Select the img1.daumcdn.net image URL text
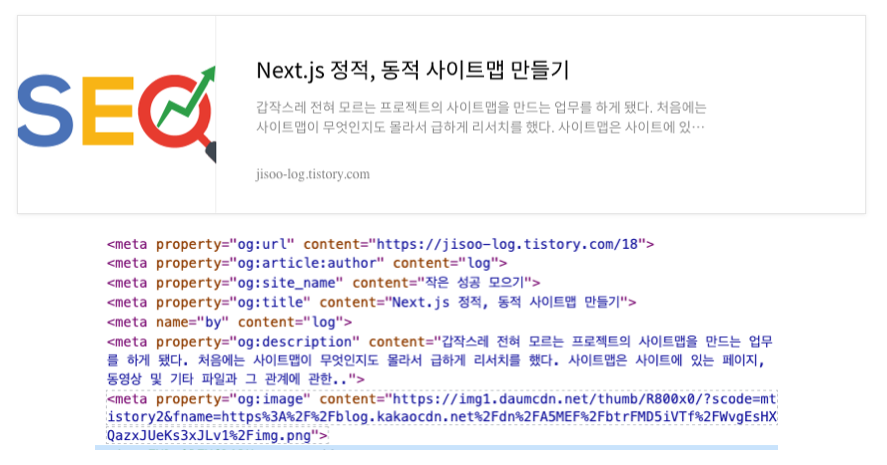 click(x=442, y=417)
